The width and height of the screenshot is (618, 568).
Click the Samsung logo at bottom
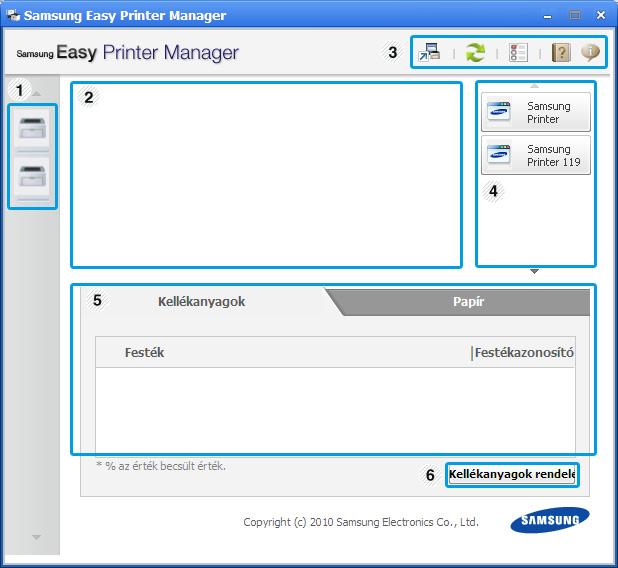coord(550,520)
